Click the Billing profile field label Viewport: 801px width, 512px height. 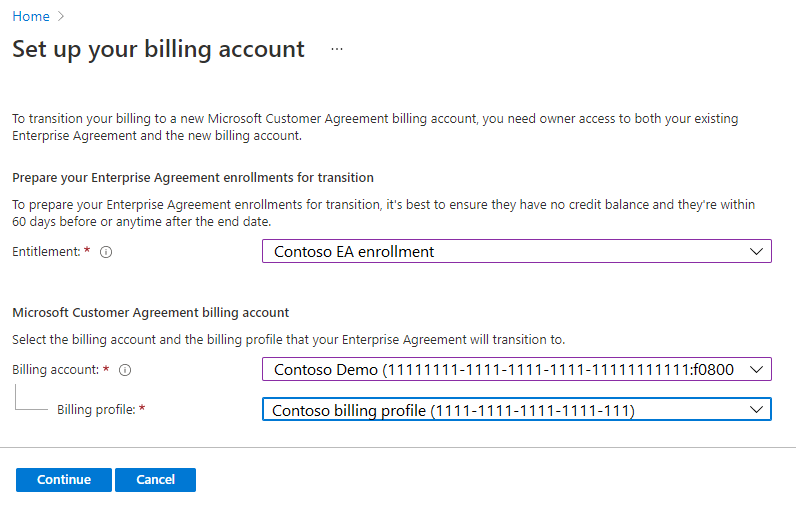tap(93, 410)
